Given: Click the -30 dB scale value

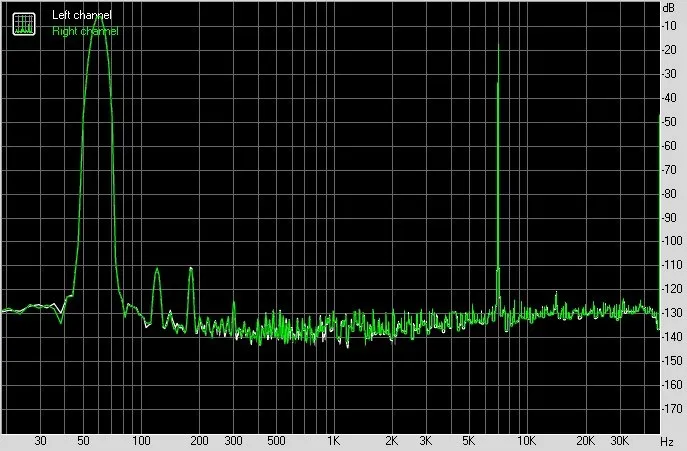Looking at the screenshot, I should [669, 74].
